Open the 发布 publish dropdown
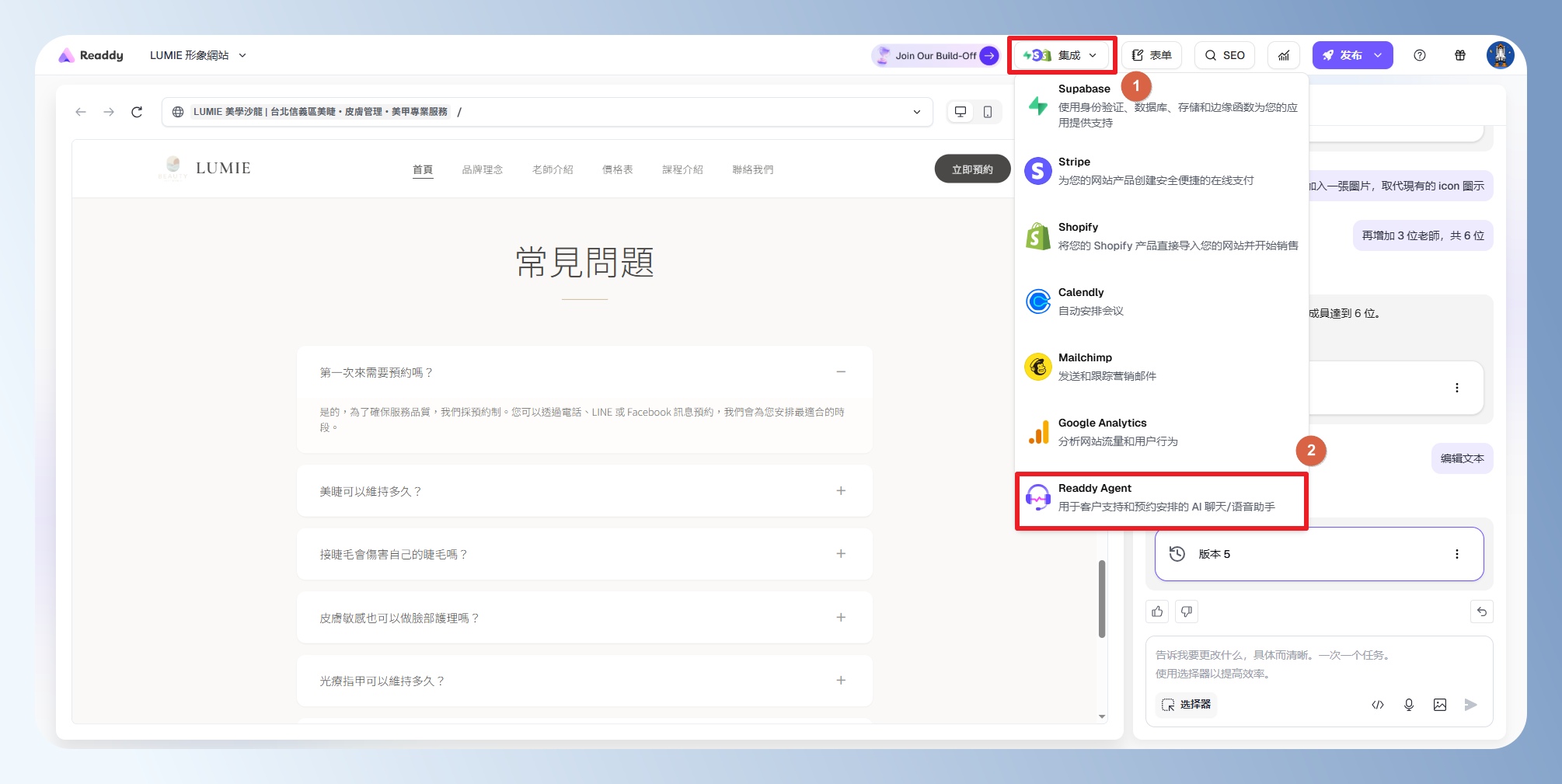This screenshot has height=784, width=1562. [1378, 55]
